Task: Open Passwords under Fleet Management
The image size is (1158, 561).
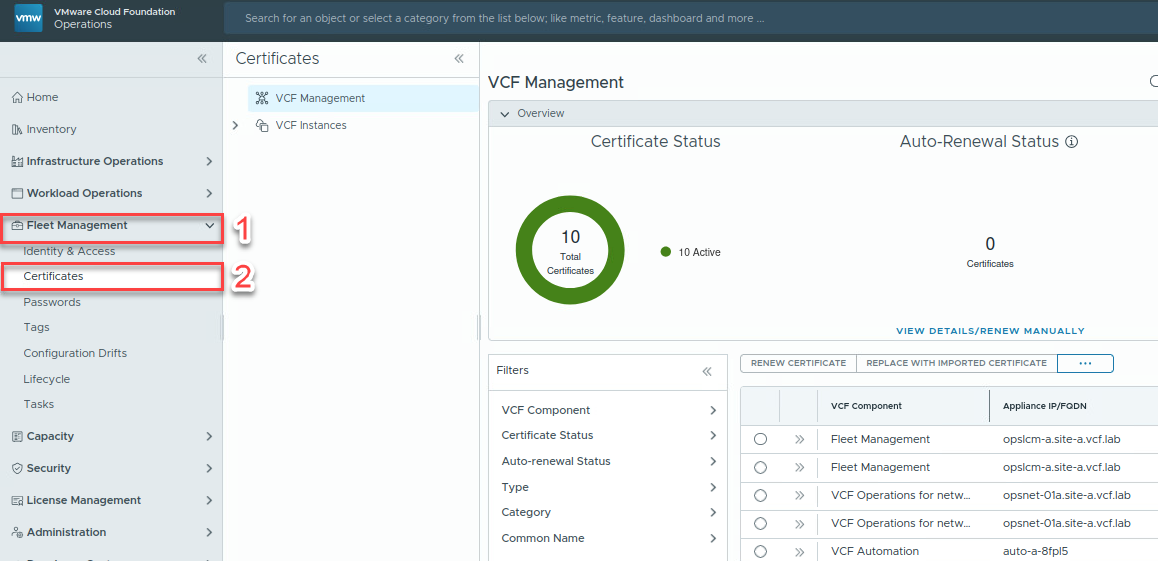Action: click(x=52, y=302)
